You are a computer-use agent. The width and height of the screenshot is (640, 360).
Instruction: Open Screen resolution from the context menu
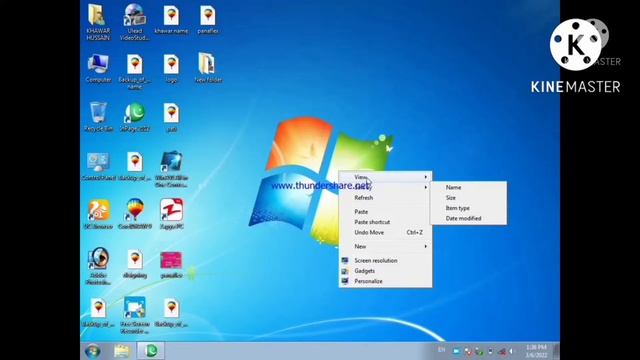pos(385,260)
